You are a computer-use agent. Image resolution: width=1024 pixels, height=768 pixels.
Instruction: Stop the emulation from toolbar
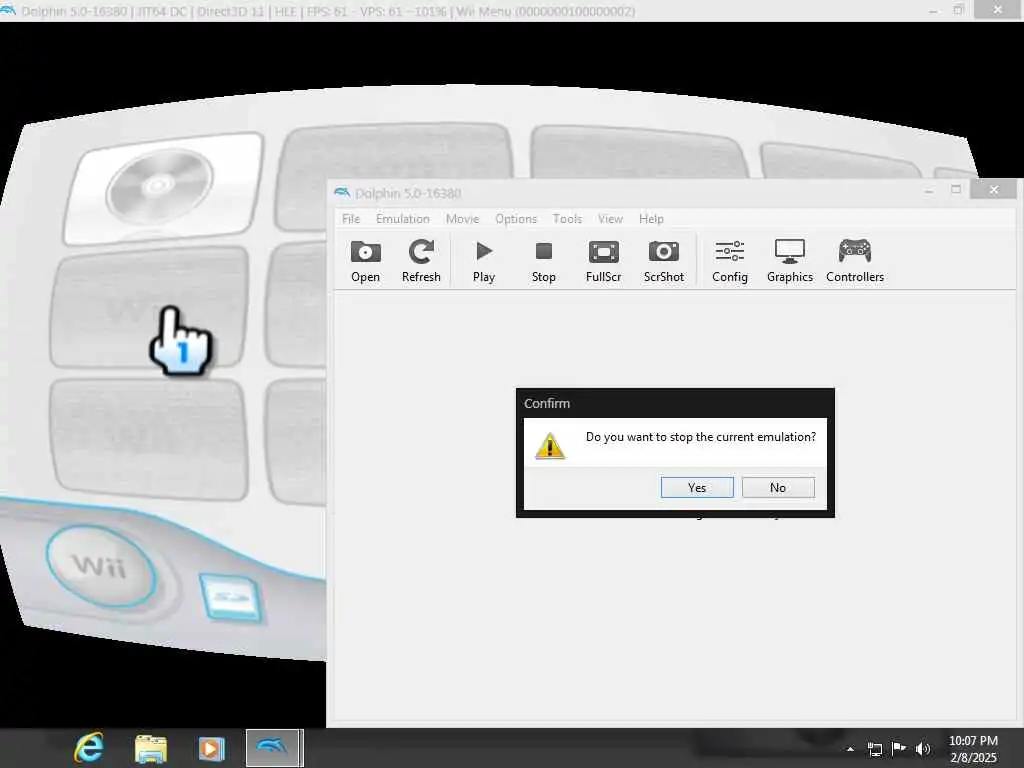click(543, 261)
